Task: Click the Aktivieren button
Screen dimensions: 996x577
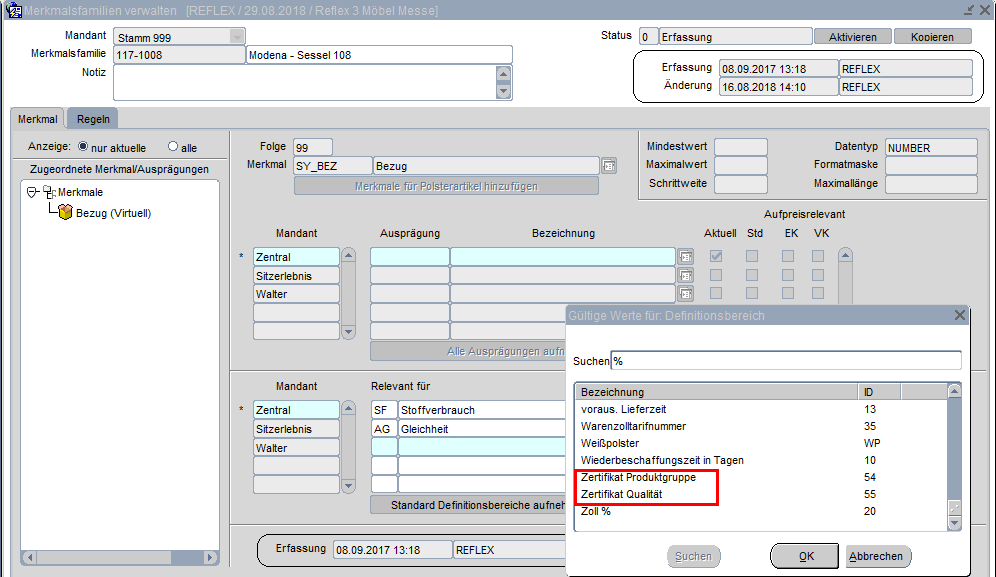Action: point(853,37)
